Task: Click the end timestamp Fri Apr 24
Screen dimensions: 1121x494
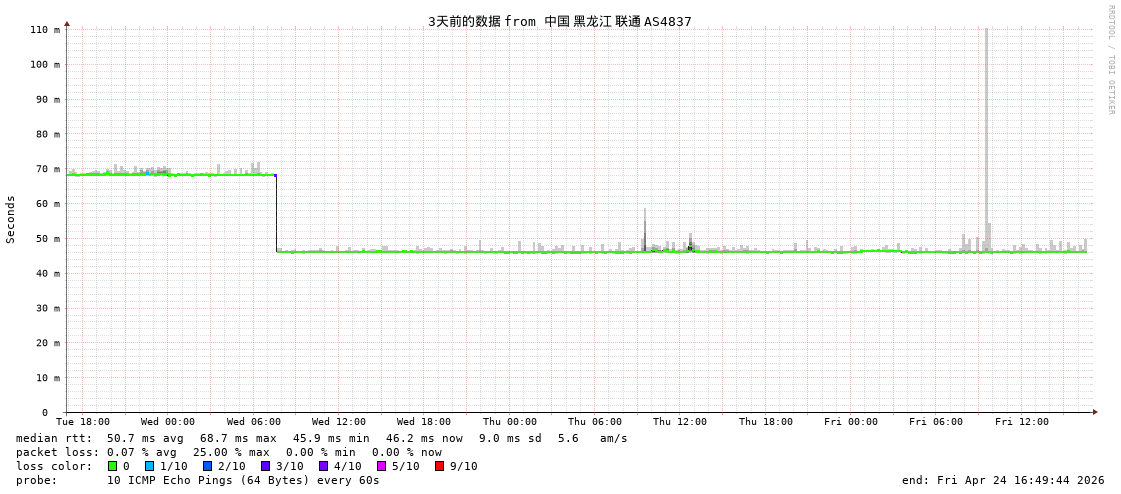Action: point(1003,480)
